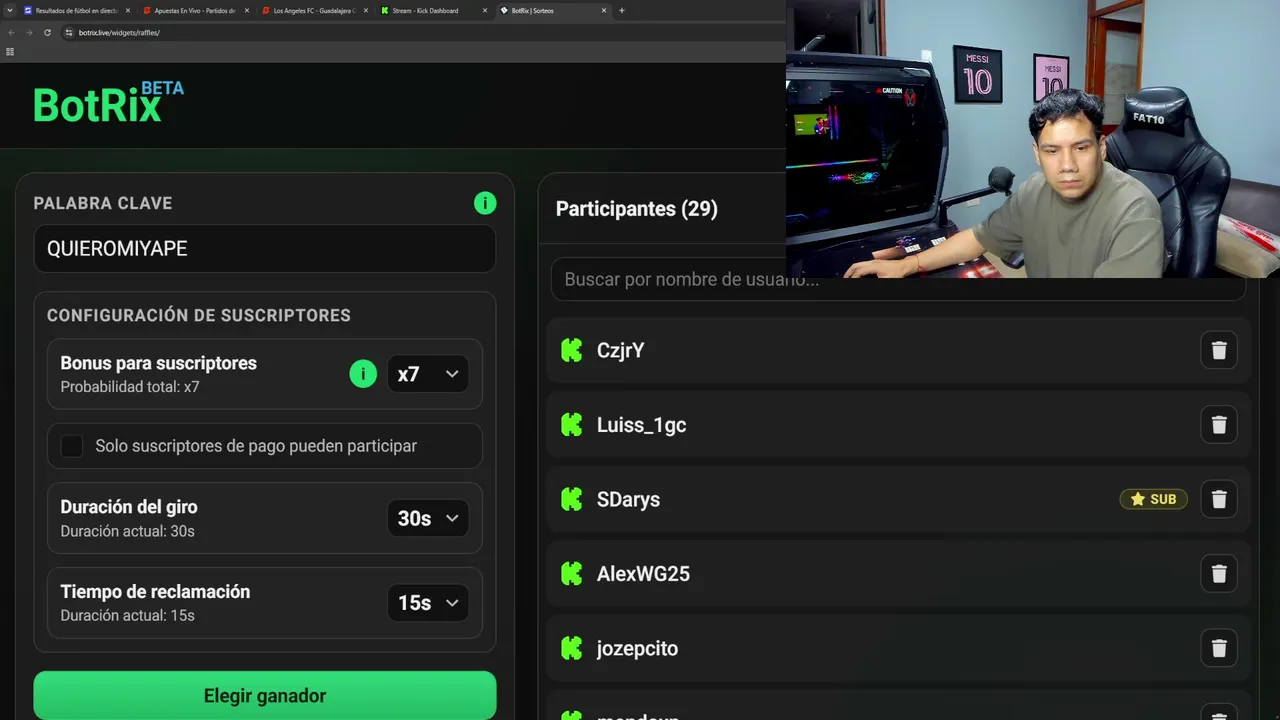Click the SUB badge on SDarys

(x=1154, y=499)
